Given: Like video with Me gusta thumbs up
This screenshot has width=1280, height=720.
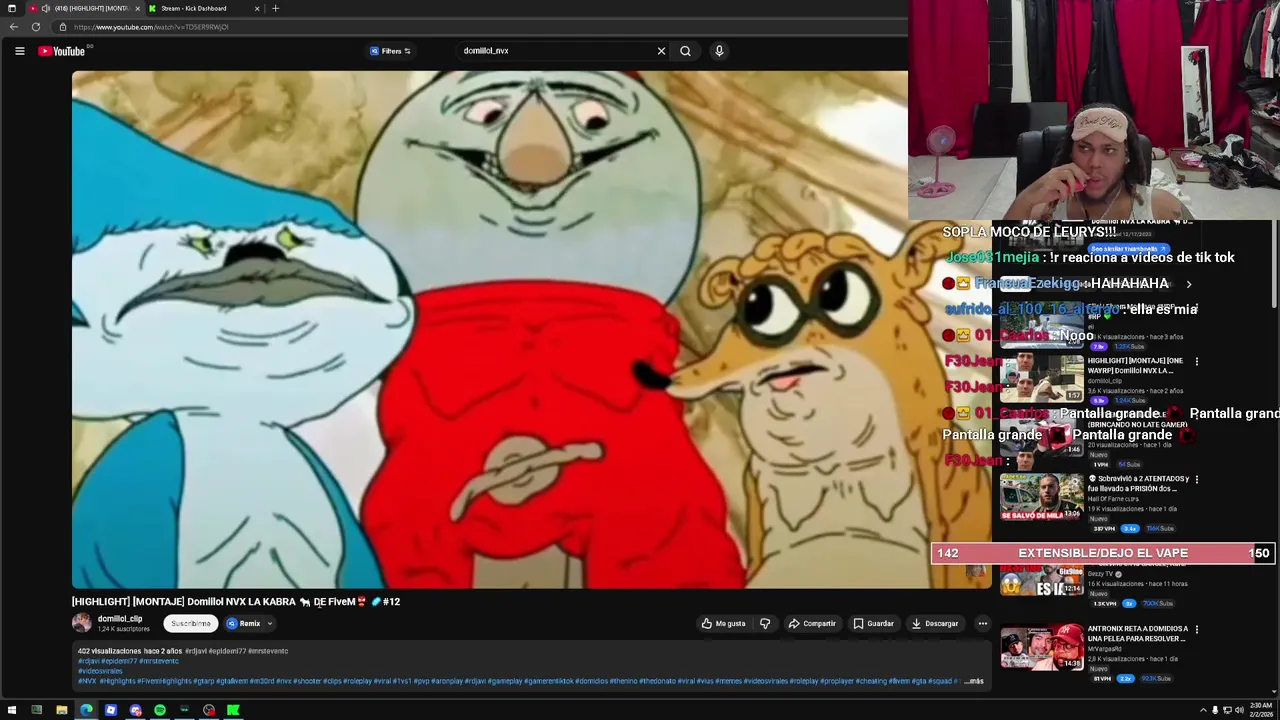Looking at the screenshot, I should point(723,623).
